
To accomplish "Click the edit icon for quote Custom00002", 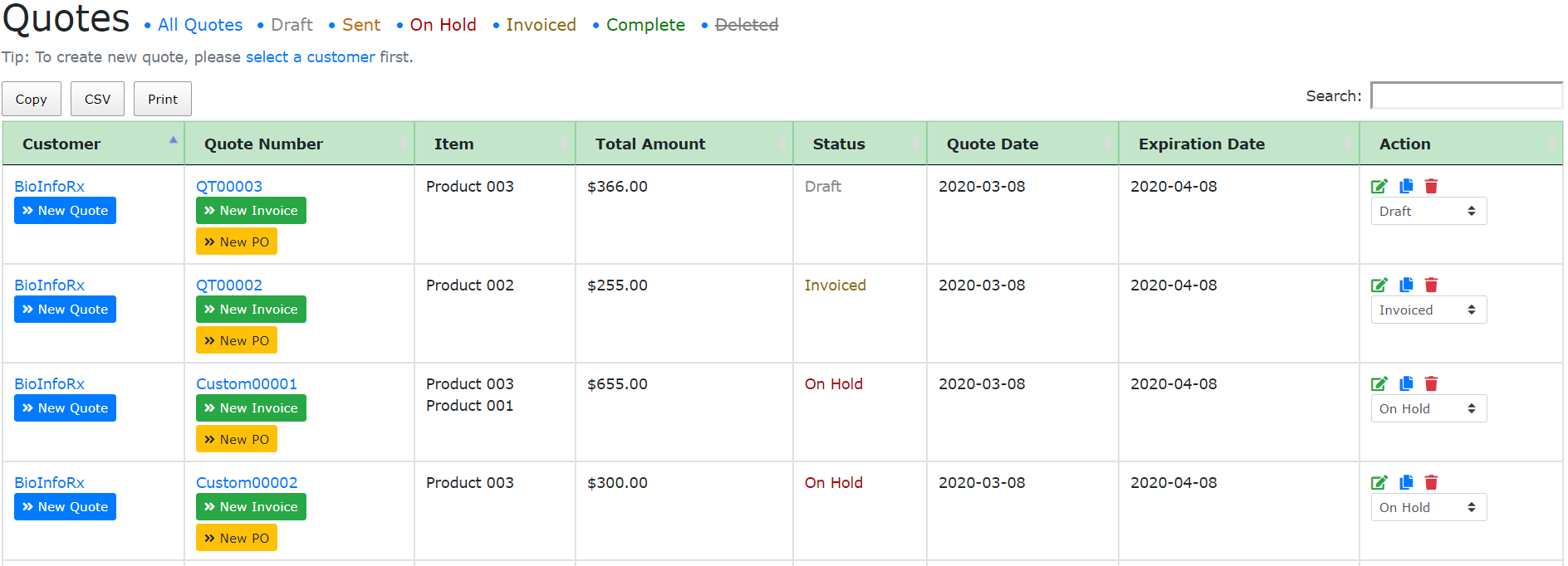I will [1379, 483].
